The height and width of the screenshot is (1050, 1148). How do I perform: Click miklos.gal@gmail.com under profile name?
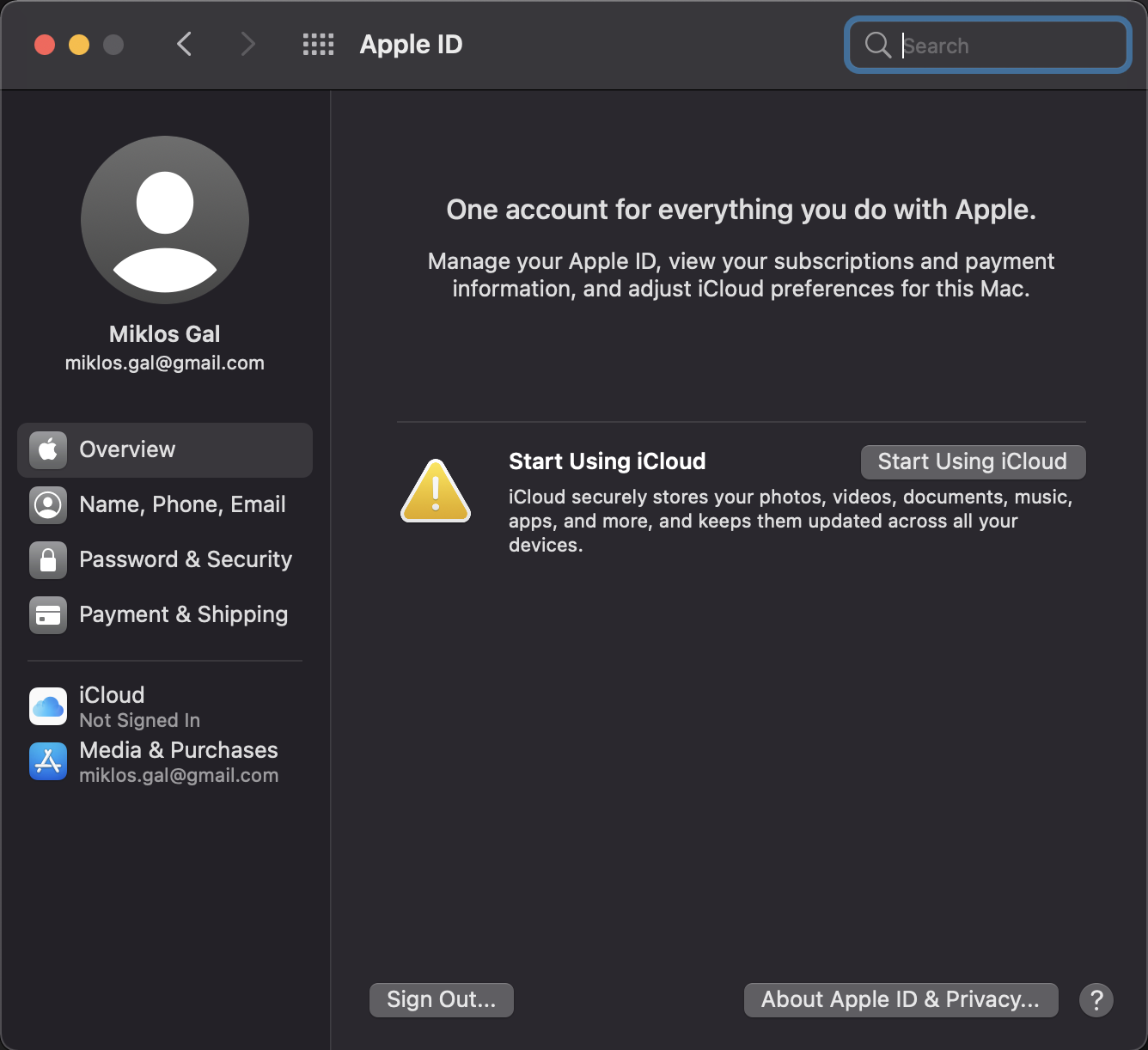165,363
